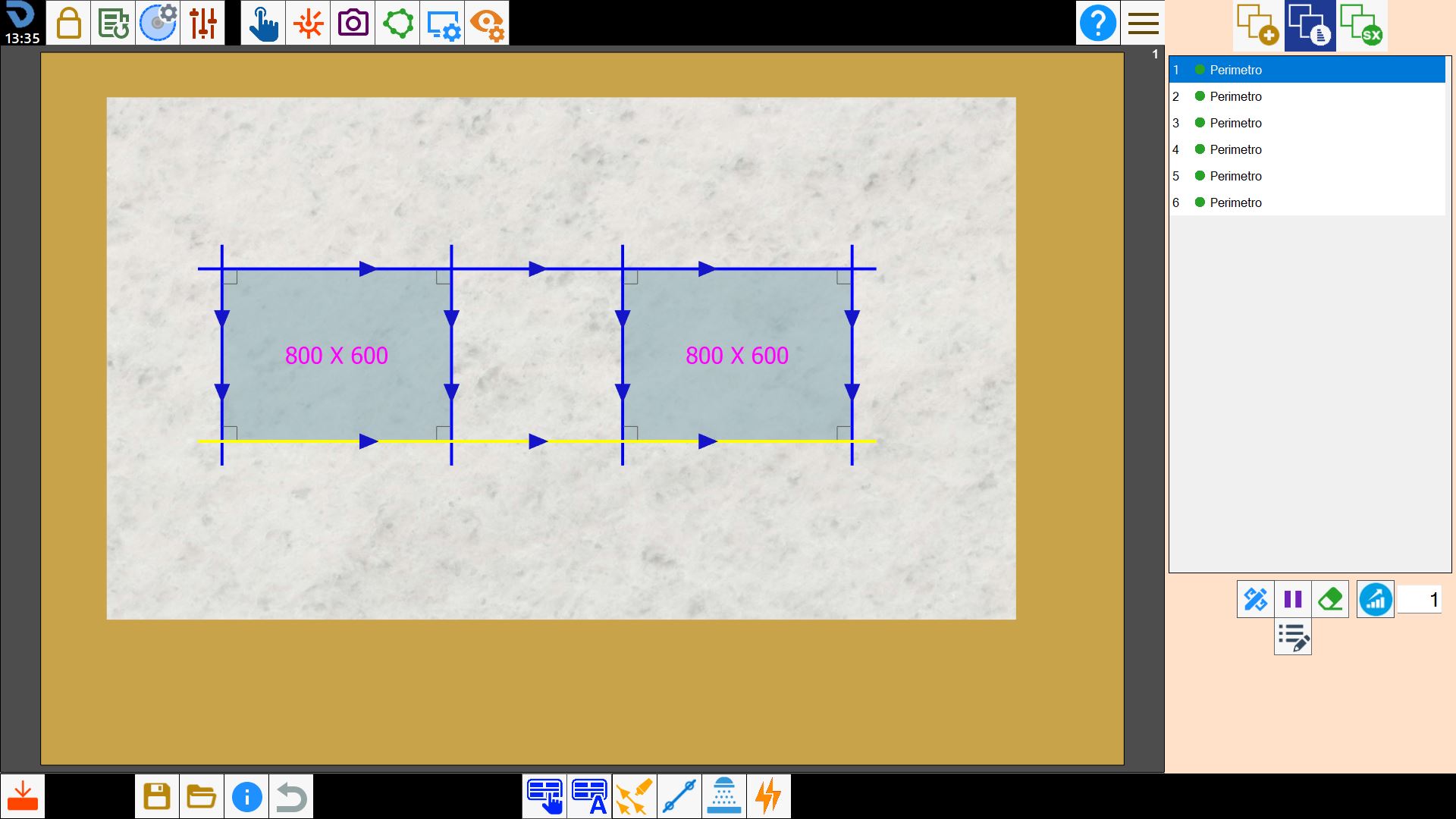Open the blue help question mark

(x=1098, y=23)
